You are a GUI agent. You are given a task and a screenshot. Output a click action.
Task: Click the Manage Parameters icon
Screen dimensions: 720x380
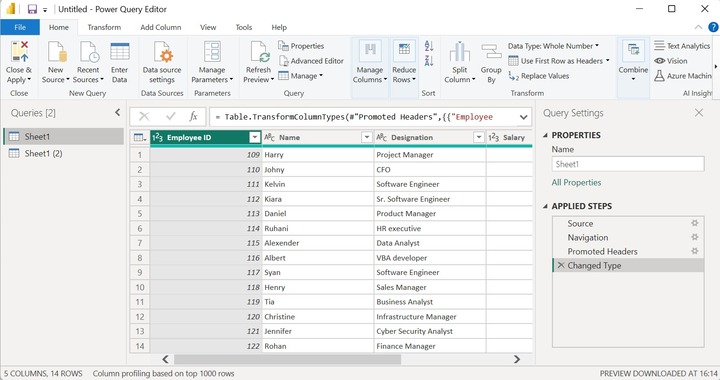point(212,51)
